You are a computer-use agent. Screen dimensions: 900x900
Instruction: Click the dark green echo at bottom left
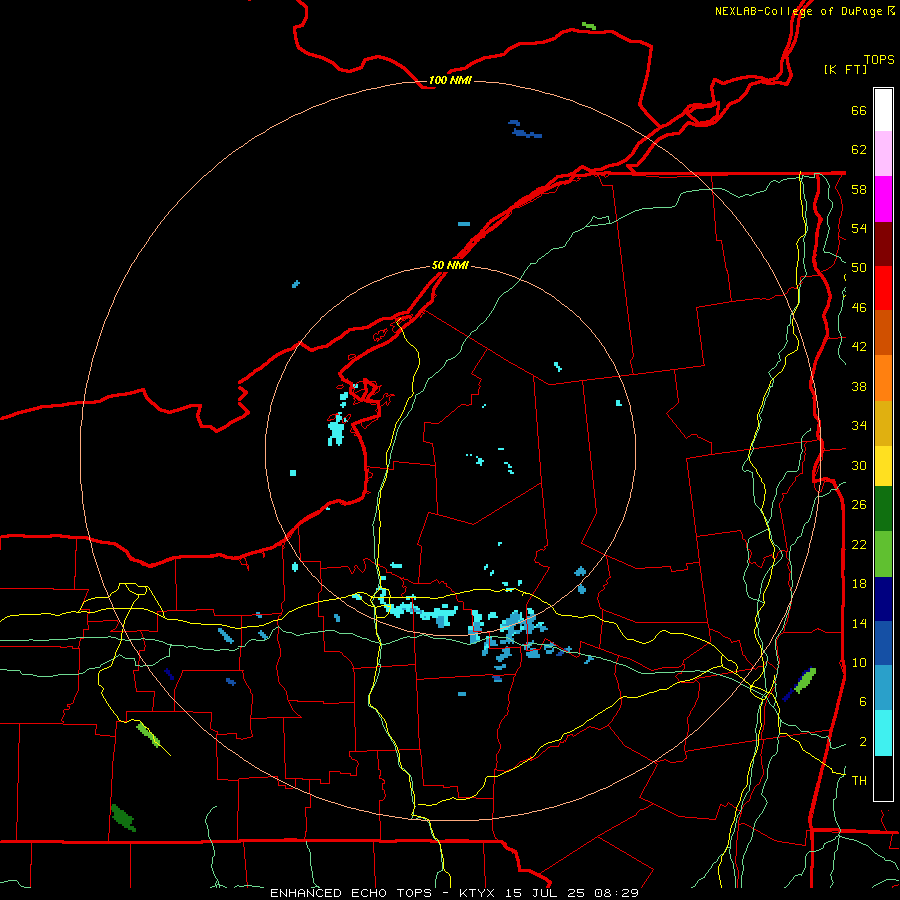point(123,818)
